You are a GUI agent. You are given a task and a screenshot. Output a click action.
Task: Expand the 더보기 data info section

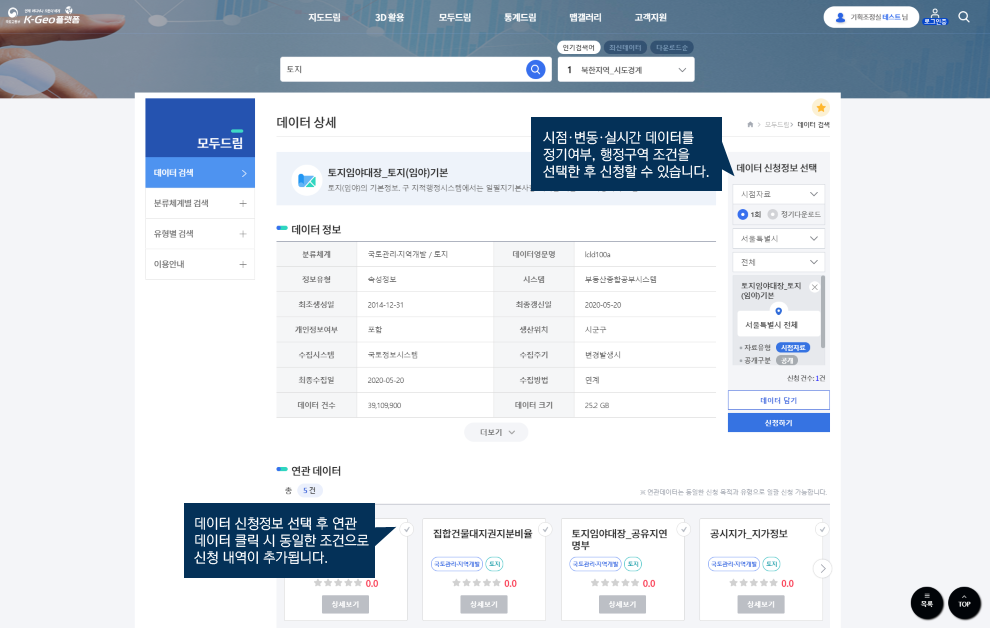(496, 432)
